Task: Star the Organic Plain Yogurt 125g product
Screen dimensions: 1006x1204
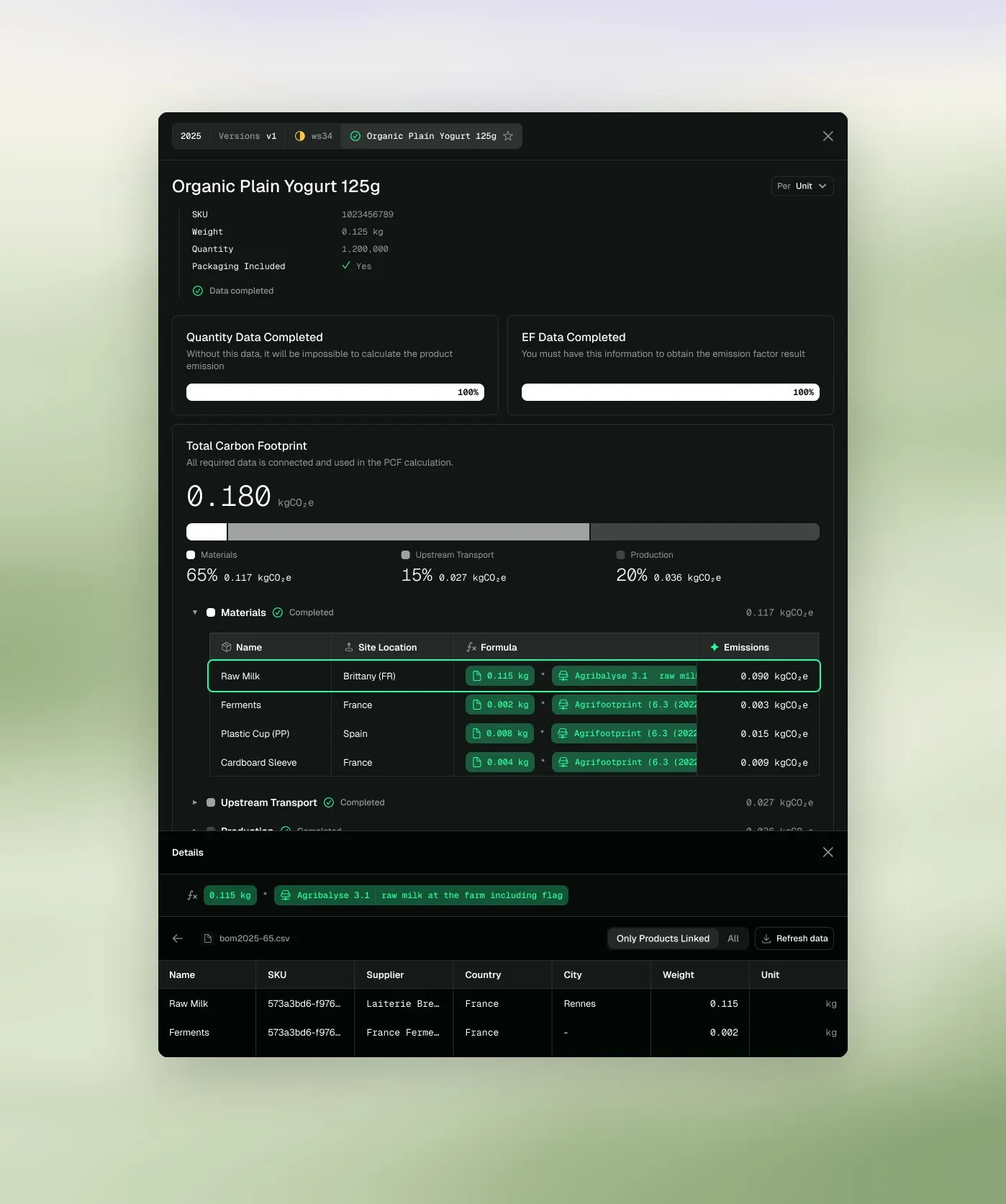Action: [508, 136]
